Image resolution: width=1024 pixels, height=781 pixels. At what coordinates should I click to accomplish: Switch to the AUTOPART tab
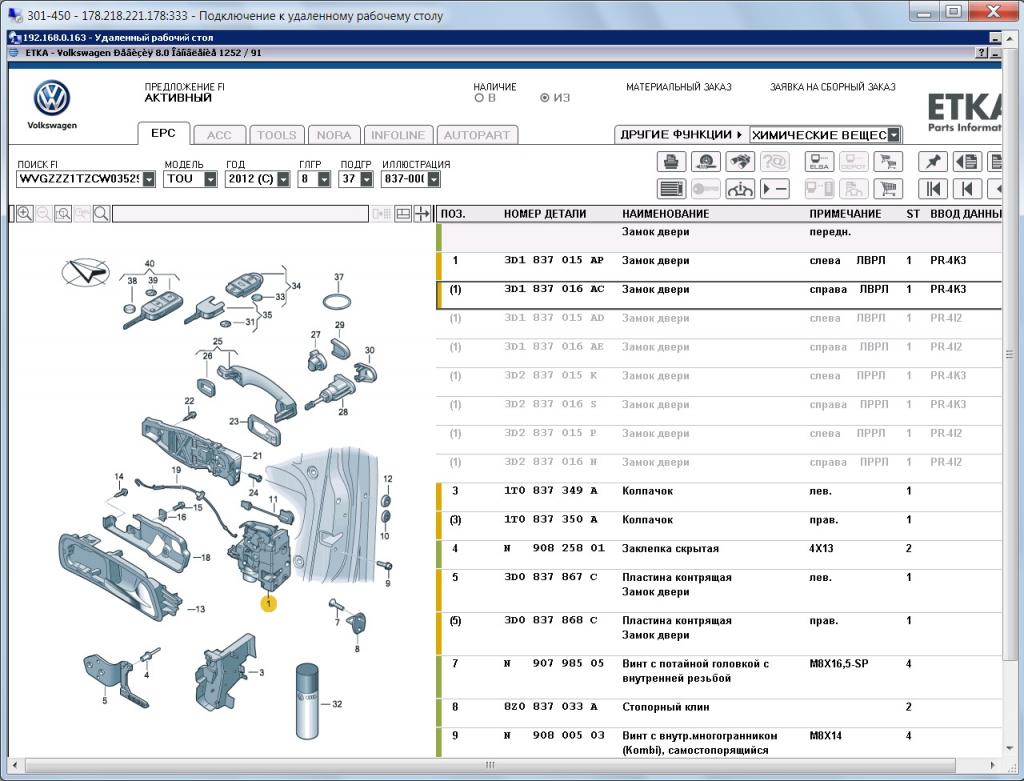477,135
